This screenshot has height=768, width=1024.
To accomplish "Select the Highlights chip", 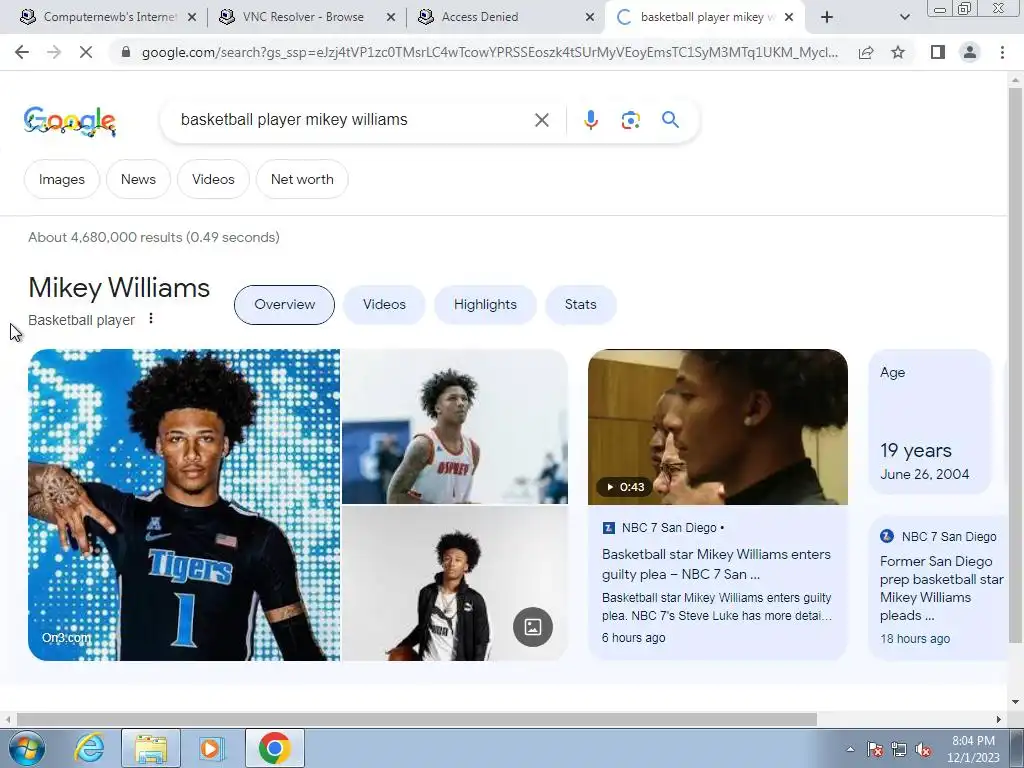I will click(x=485, y=304).
